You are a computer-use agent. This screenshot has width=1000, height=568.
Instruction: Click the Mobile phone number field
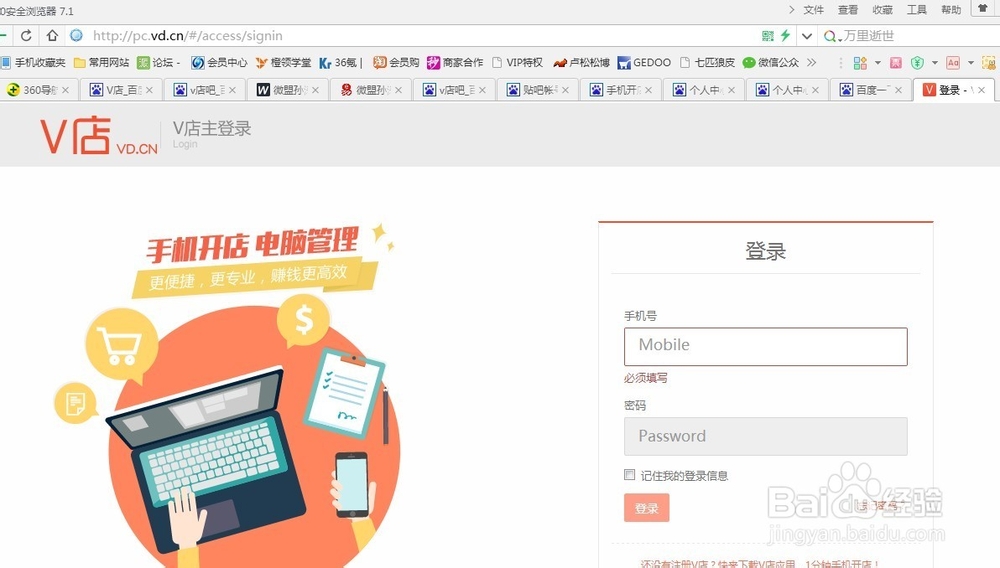[765, 346]
